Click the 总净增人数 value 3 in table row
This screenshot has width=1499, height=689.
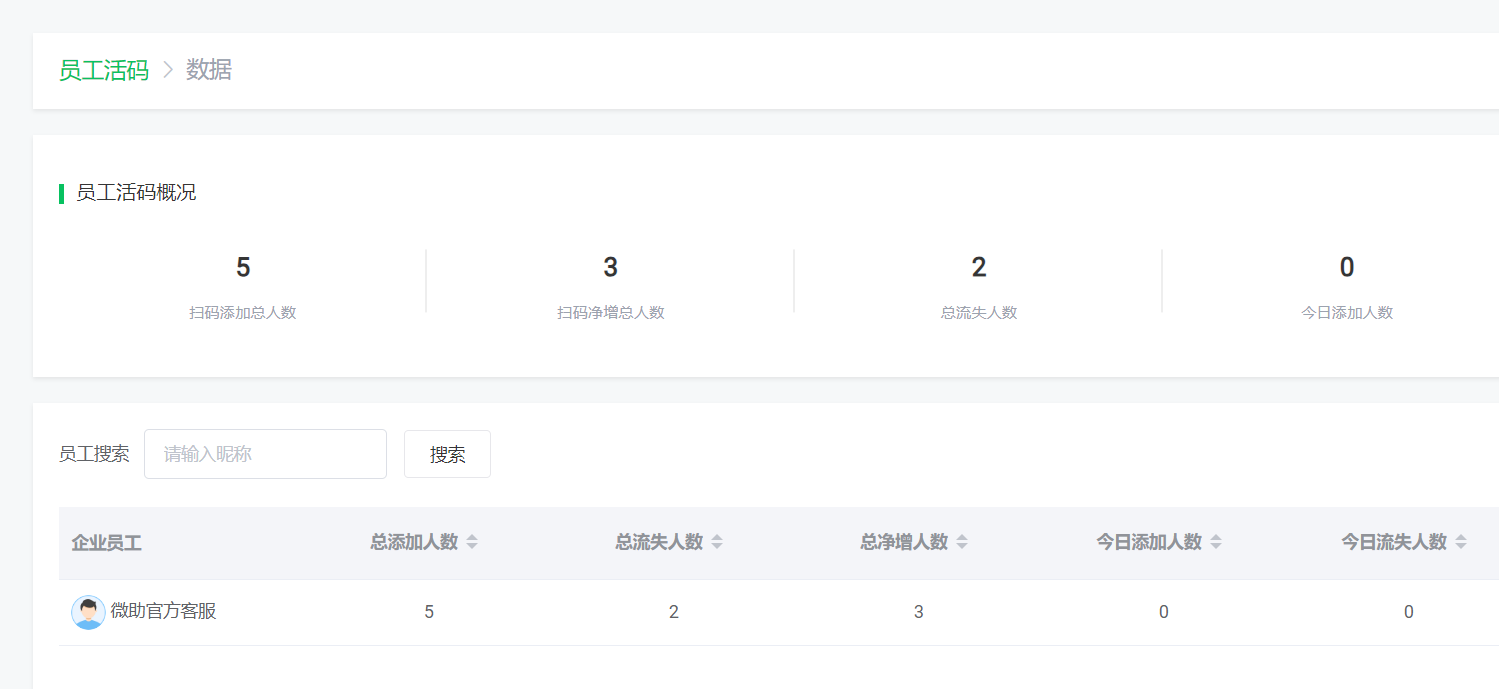[x=918, y=612]
